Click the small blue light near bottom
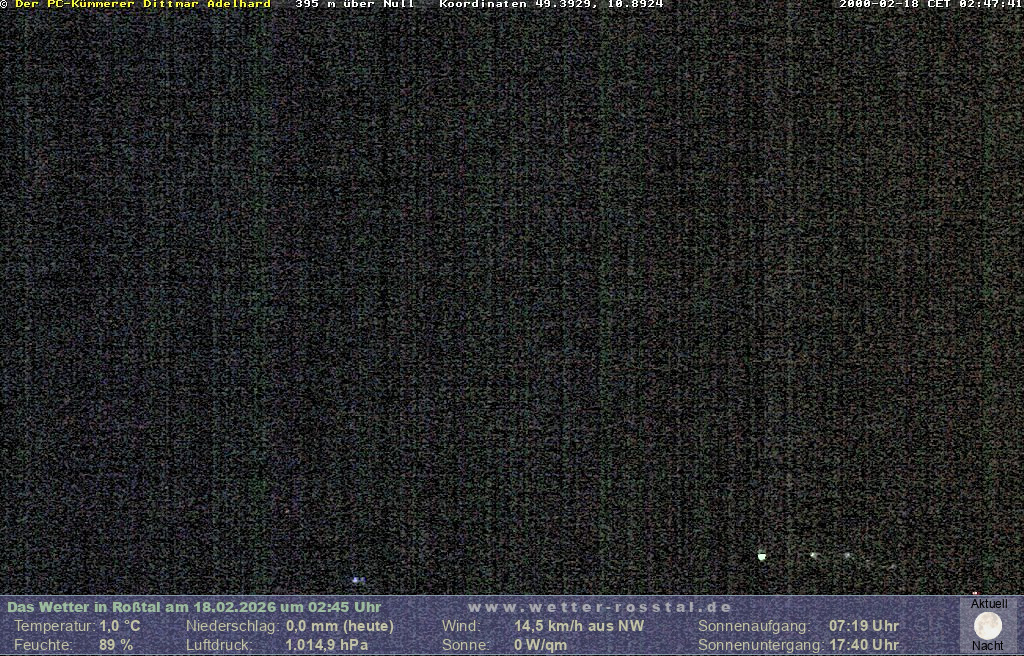This screenshot has height=656, width=1024. click(x=357, y=580)
